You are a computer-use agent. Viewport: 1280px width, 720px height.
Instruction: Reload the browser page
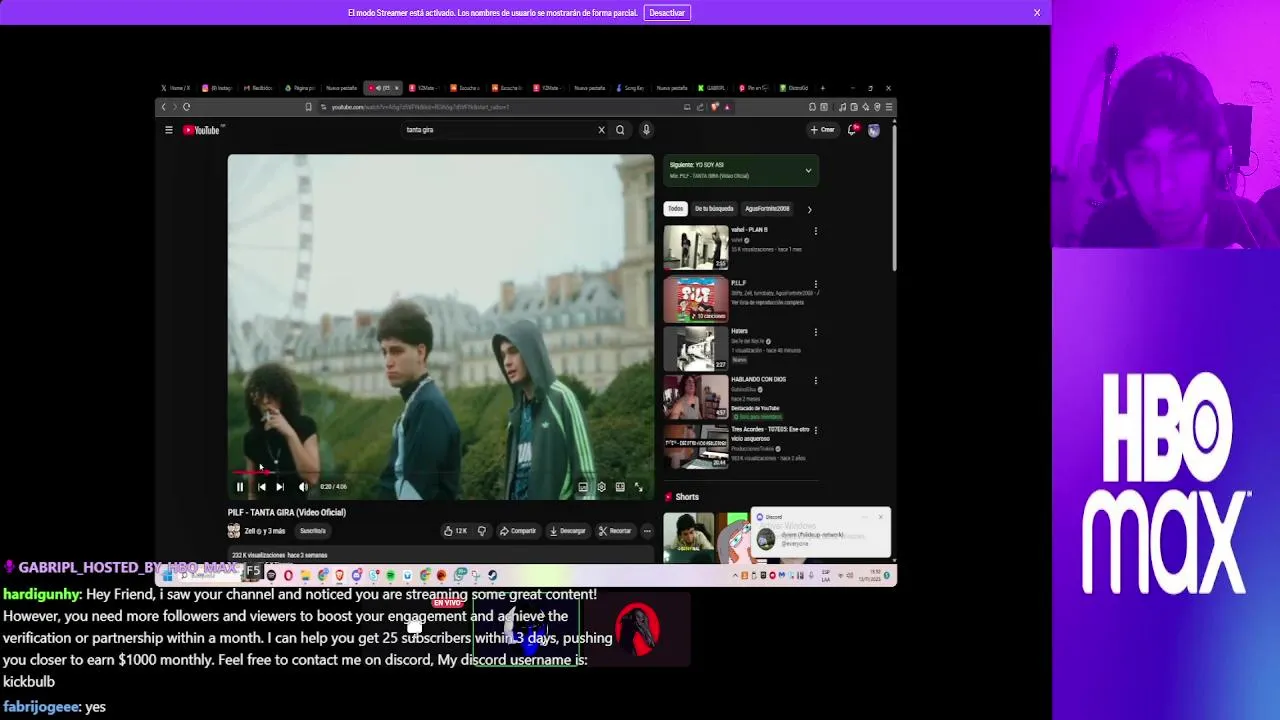click(186, 107)
